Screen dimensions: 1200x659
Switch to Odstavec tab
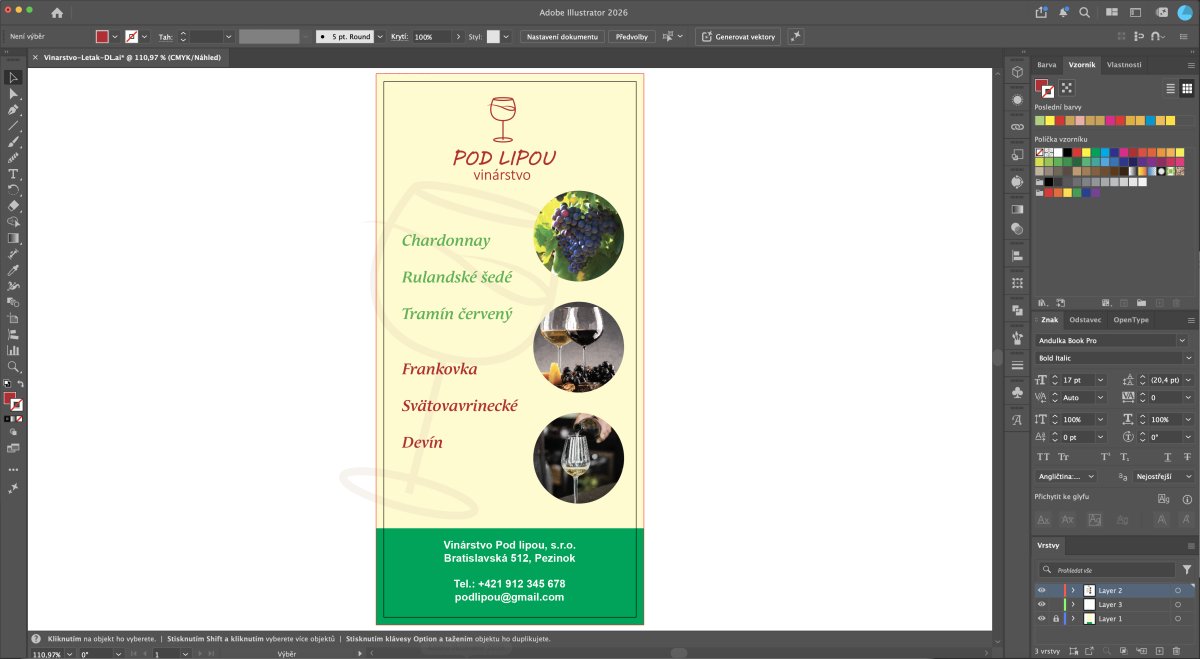(x=1085, y=320)
